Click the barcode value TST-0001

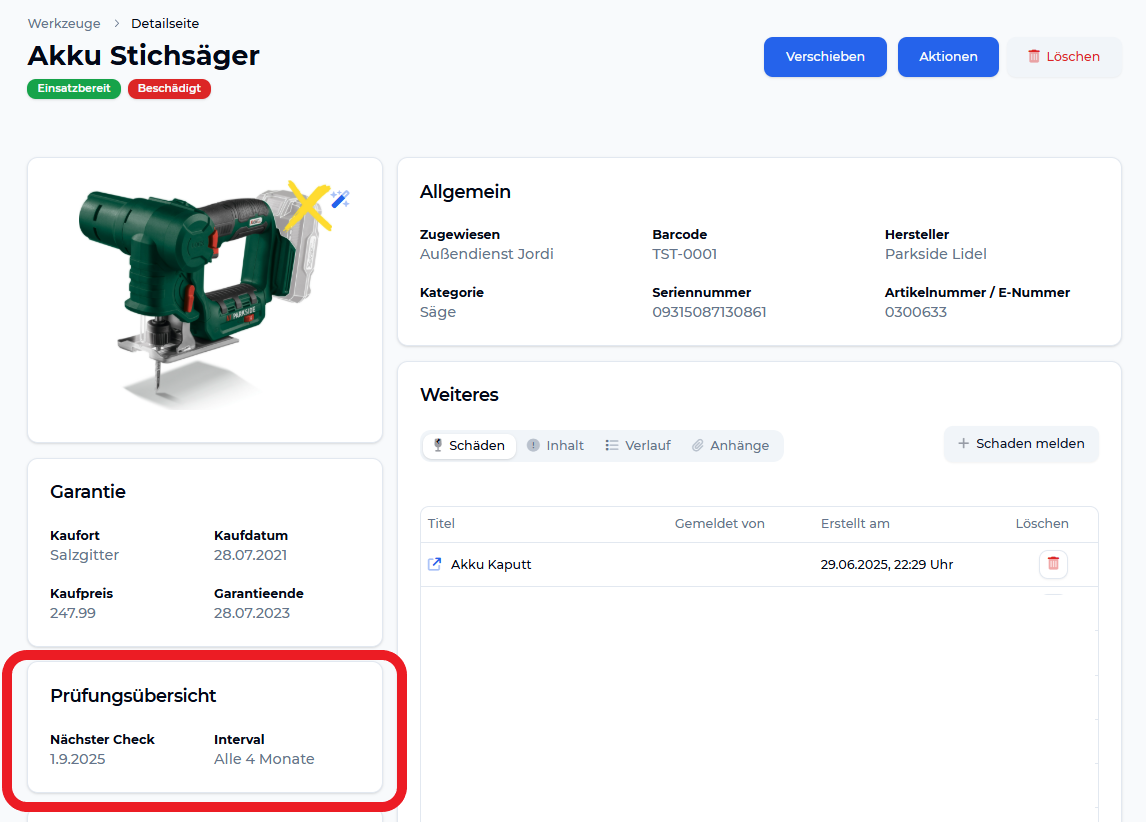click(x=685, y=254)
